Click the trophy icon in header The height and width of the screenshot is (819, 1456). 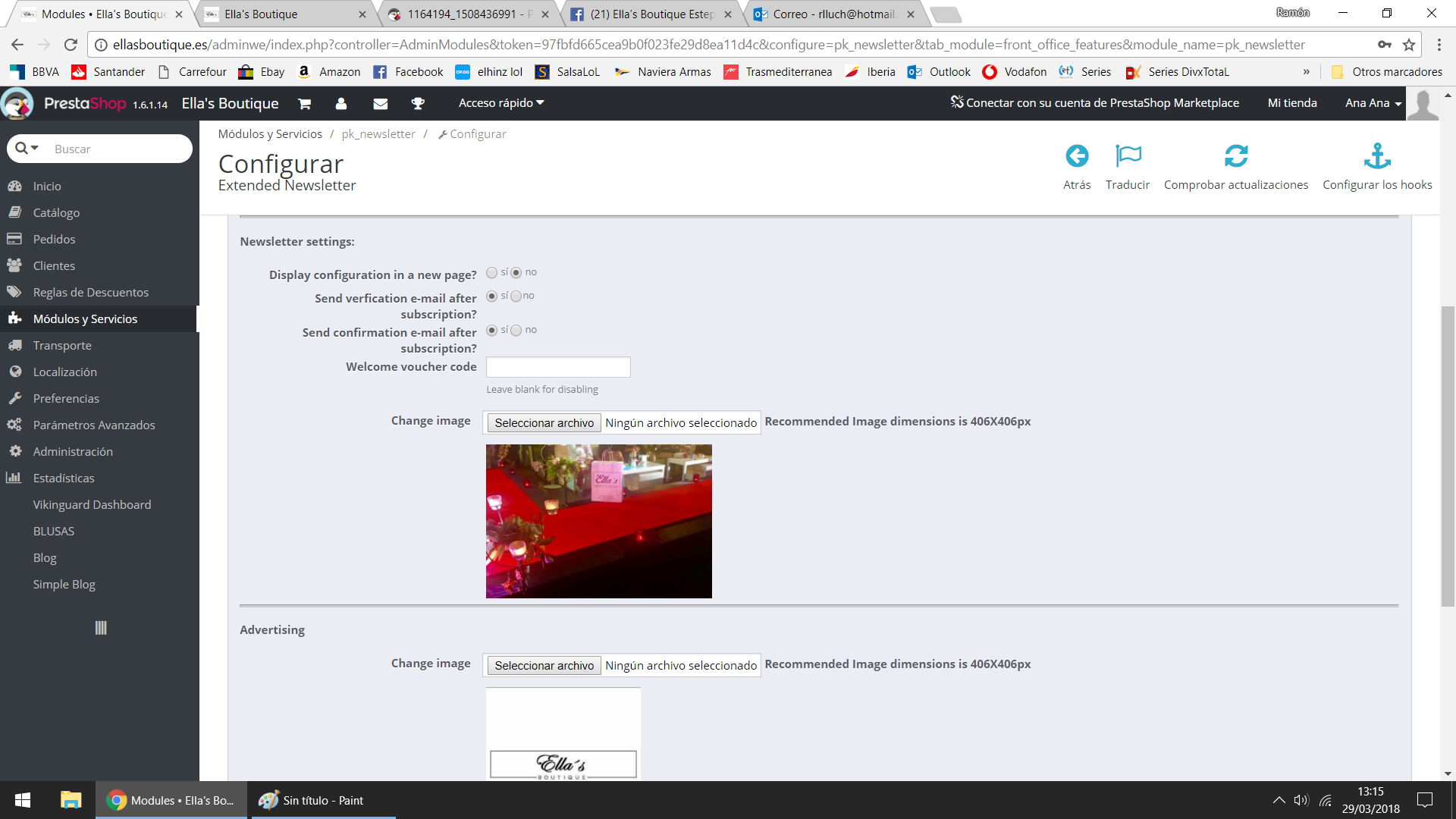pyautogui.click(x=418, y=104)
